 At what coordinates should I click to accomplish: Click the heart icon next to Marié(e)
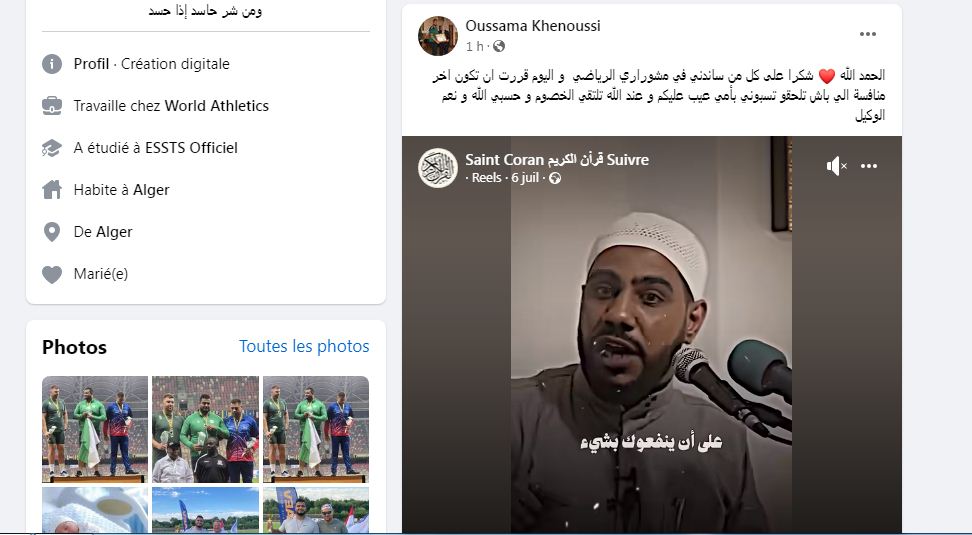tap(52, 274)
